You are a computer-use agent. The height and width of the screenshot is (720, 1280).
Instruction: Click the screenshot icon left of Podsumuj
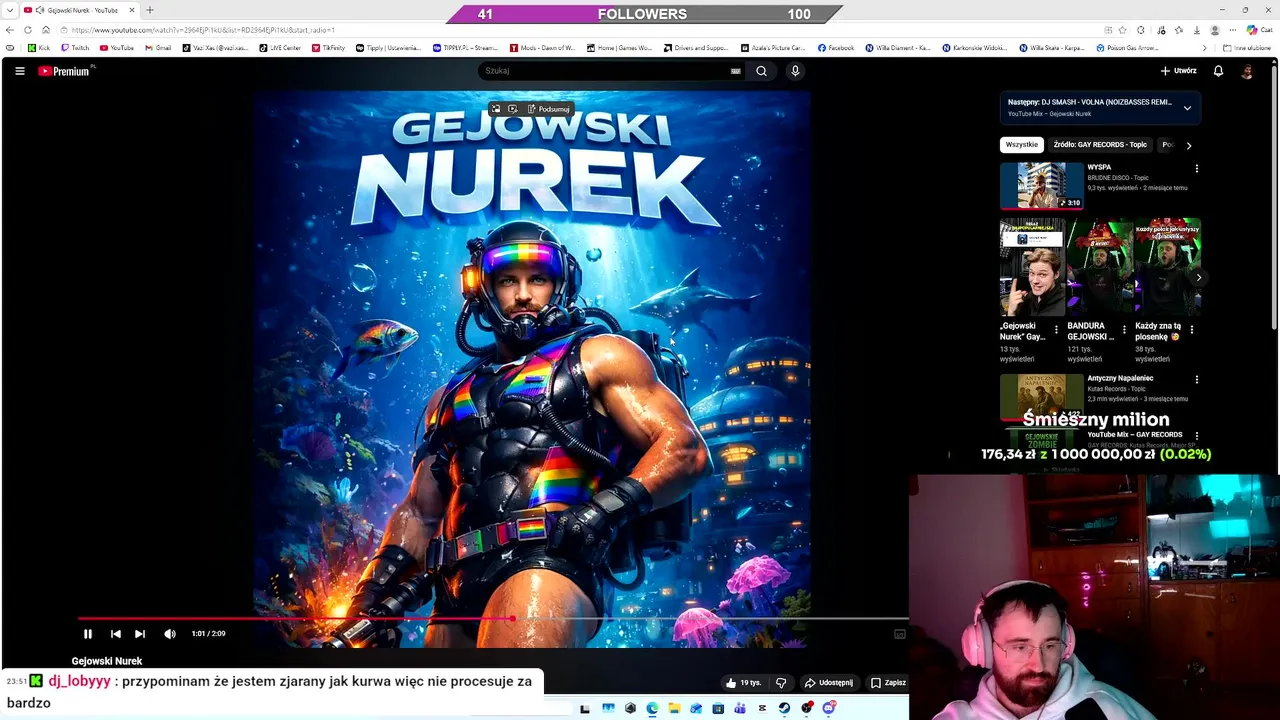[495, 109]
